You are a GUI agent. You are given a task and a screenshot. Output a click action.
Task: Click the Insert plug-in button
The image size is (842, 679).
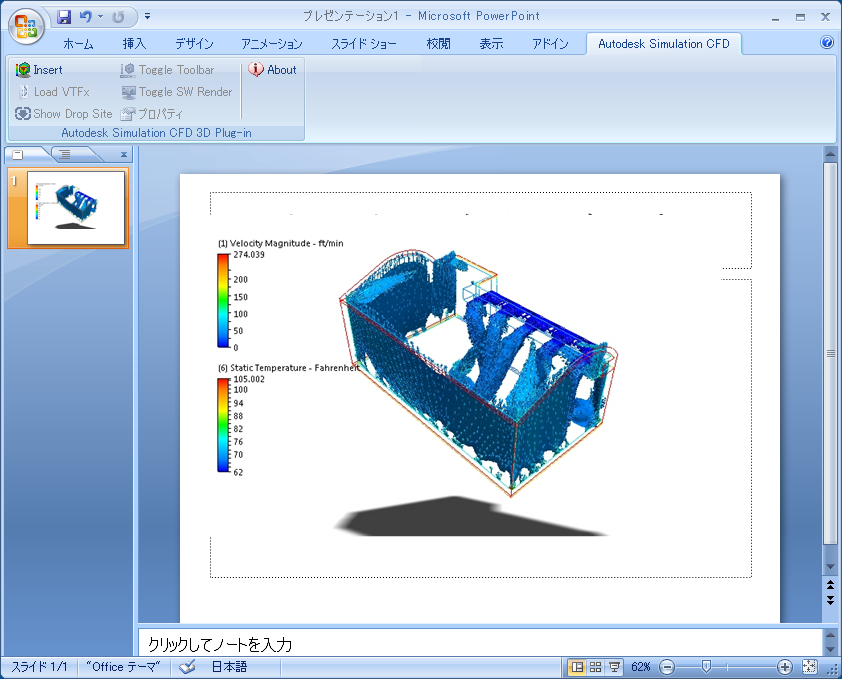tap(39, 70)
